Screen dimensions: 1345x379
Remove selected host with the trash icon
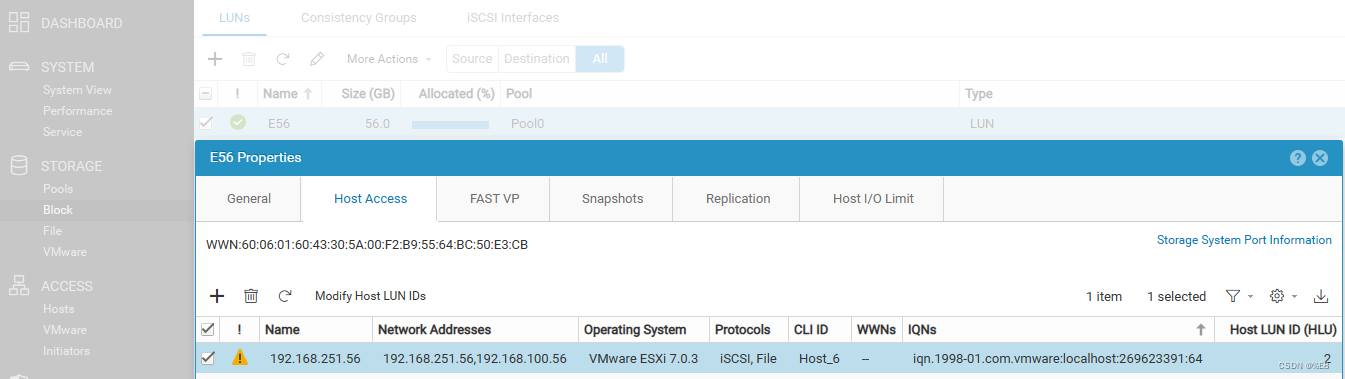tap(251, 296)
